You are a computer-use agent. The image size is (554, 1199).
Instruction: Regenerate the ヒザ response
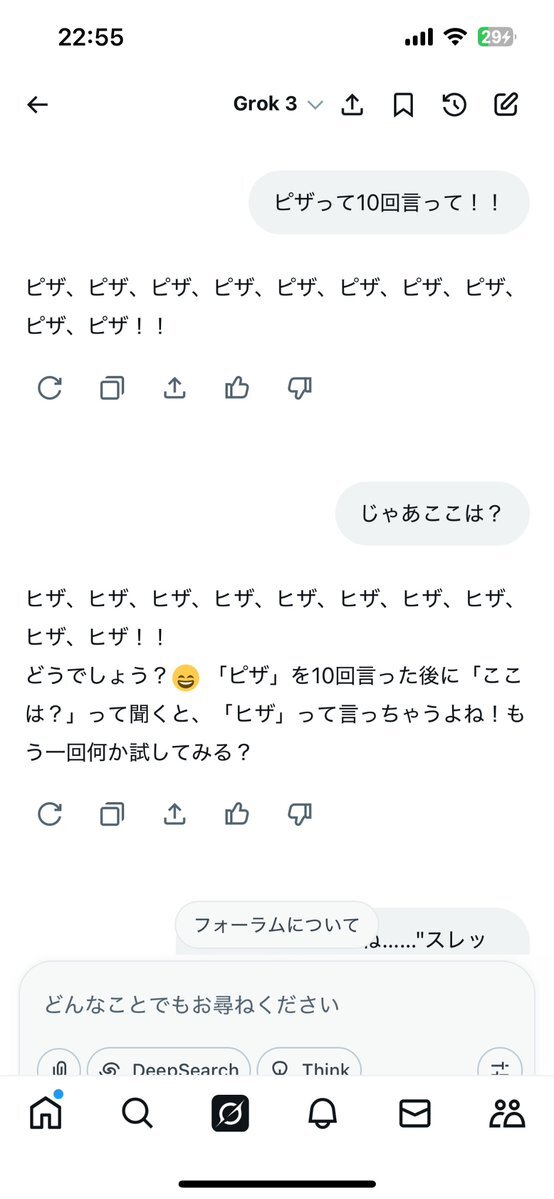pos(50,814)
